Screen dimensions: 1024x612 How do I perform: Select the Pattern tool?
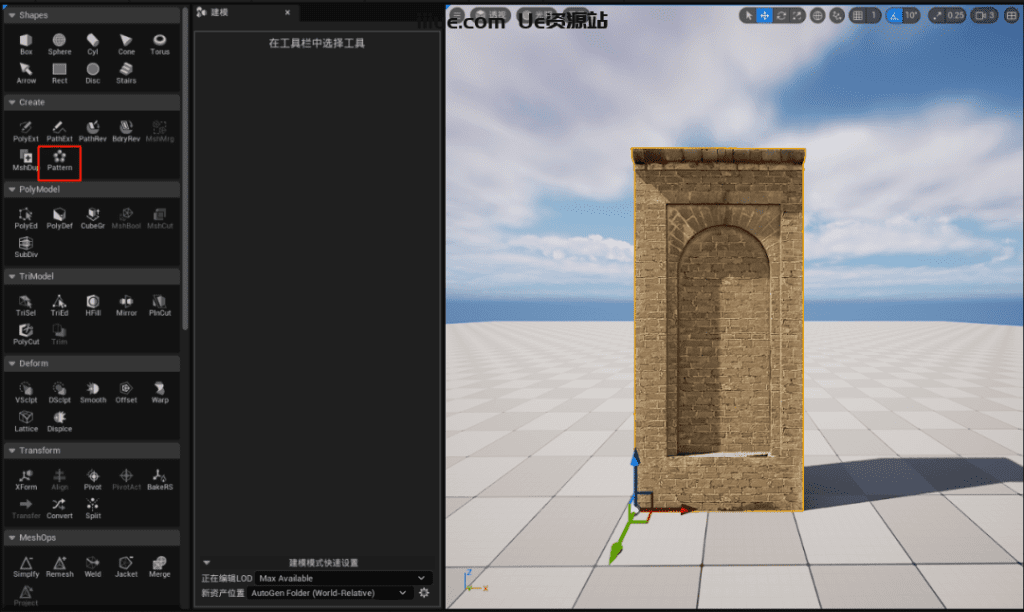coord(59,160)
